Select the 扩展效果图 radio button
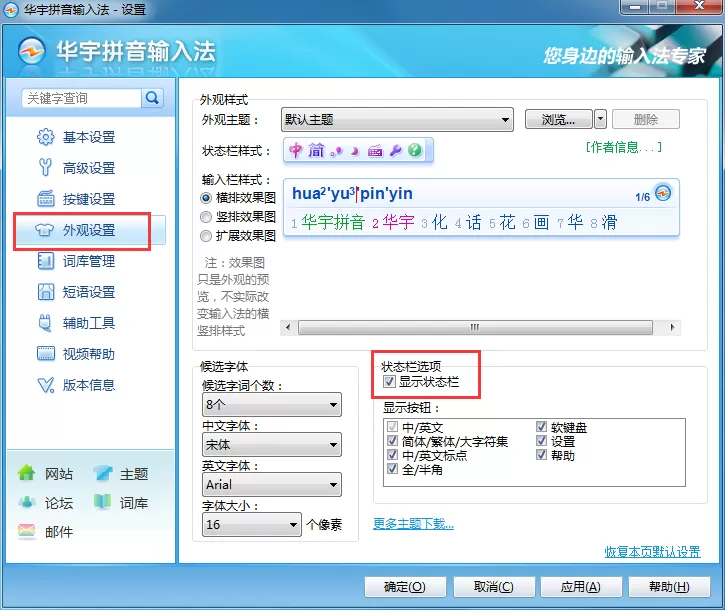Image resolution: width=725 pixels, height=610 pixels. pos(206,236)
